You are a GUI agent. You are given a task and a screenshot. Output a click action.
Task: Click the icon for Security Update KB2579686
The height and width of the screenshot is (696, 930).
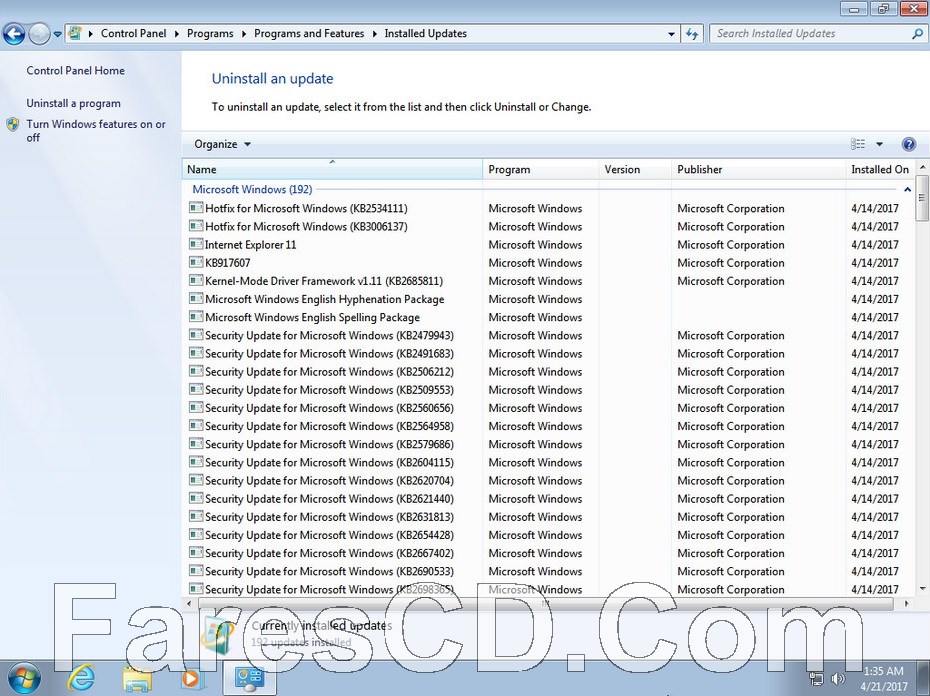[196, 444]
